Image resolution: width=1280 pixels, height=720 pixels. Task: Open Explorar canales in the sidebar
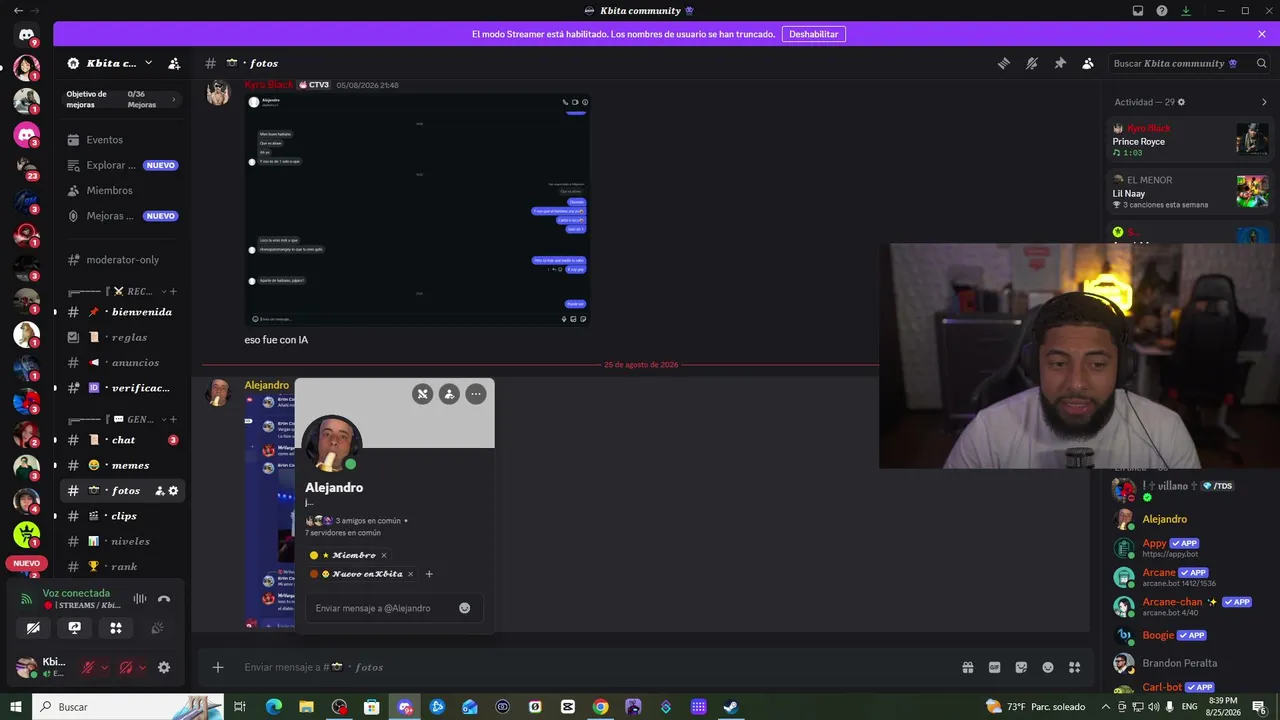[123, 165]
